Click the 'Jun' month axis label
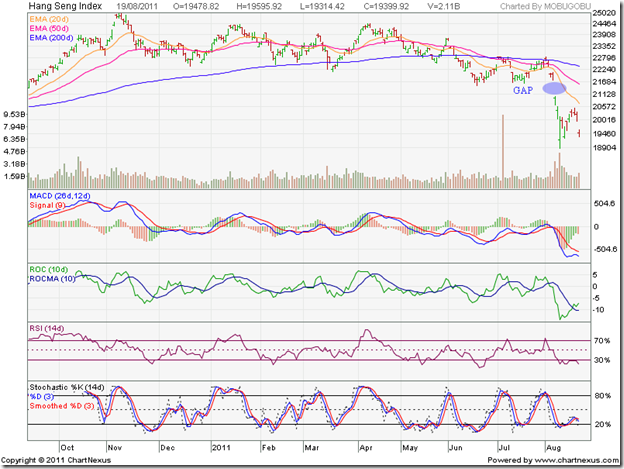The height and width of the screenshot is (469, 624). [456, 448]
